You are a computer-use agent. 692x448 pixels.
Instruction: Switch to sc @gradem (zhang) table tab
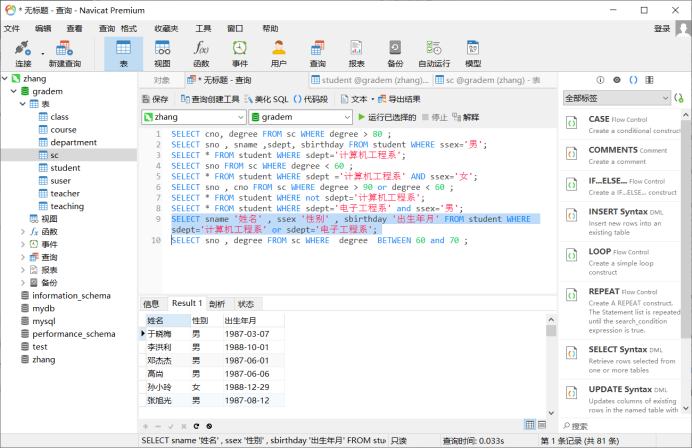pyautogui.click(x=488, y=80)
